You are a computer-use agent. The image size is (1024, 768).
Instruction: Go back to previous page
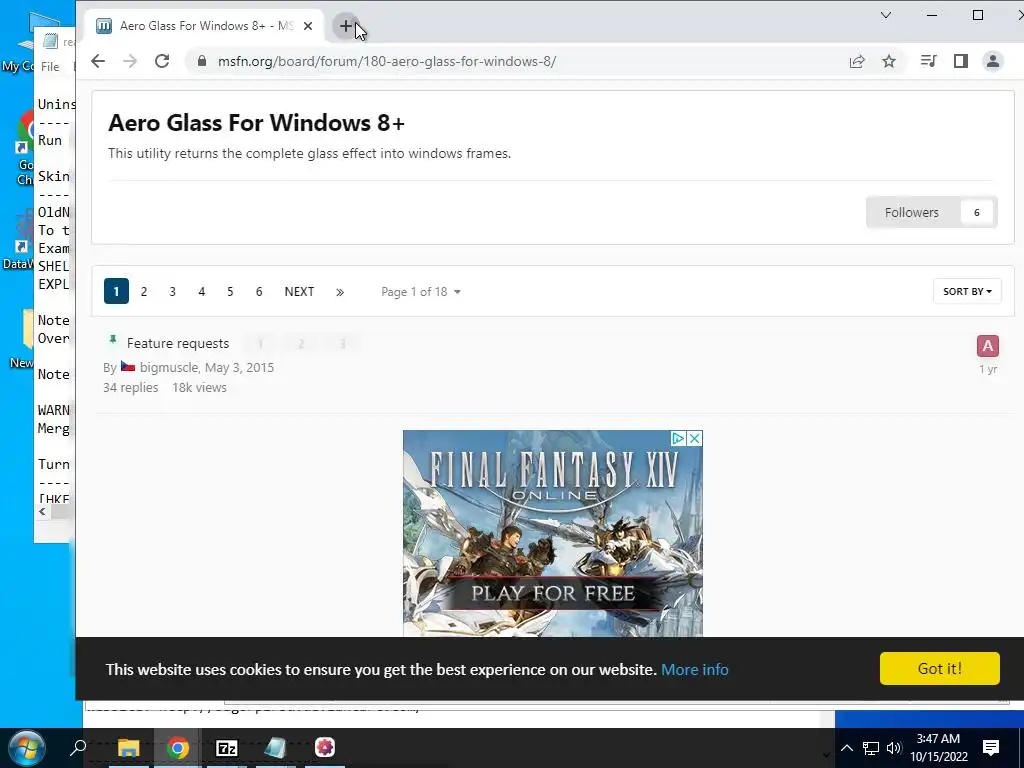tap(98, 61)
